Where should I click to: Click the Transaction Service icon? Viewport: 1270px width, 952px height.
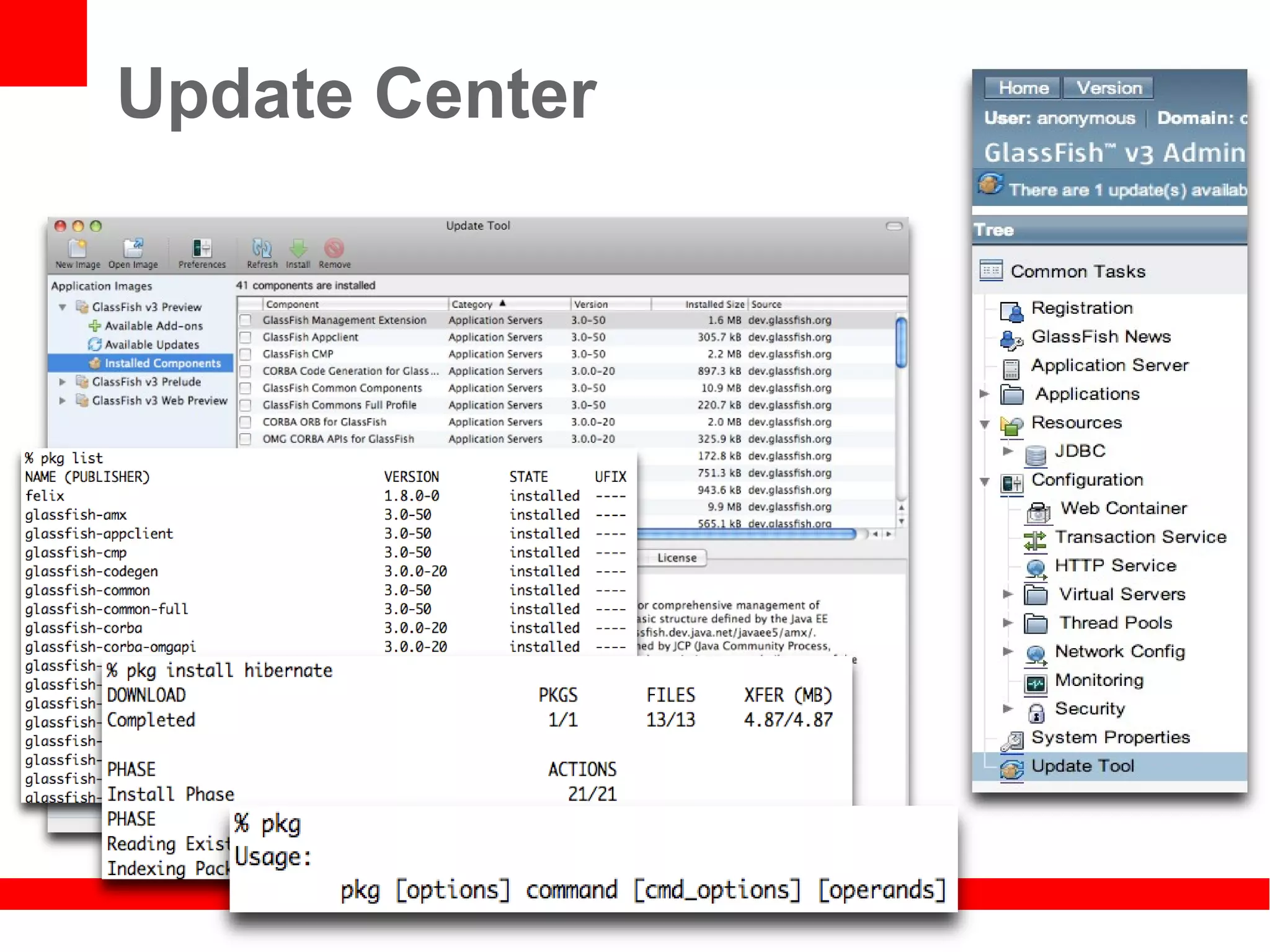(1034, 541)
